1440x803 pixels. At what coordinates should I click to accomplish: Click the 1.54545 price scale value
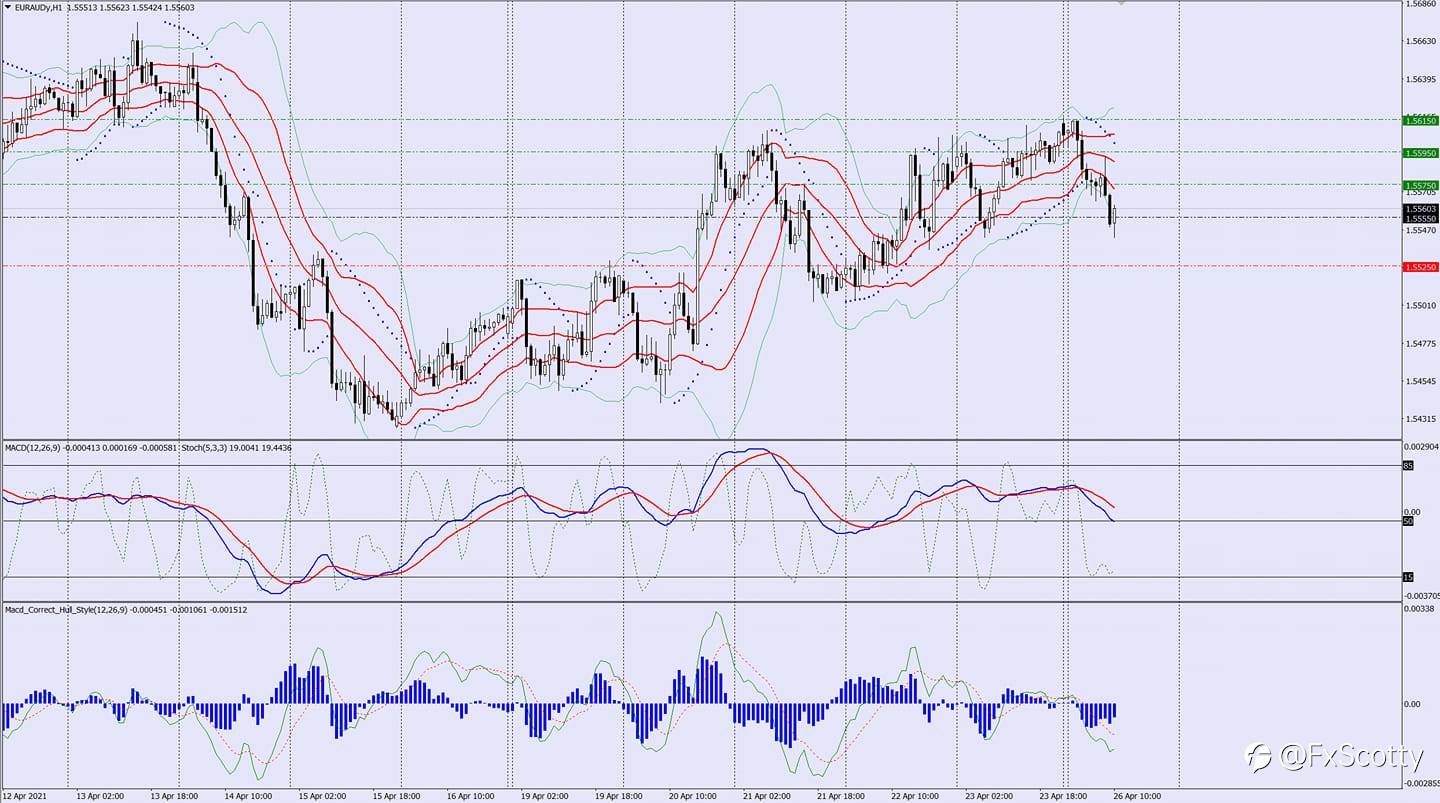click(1421, 381)
